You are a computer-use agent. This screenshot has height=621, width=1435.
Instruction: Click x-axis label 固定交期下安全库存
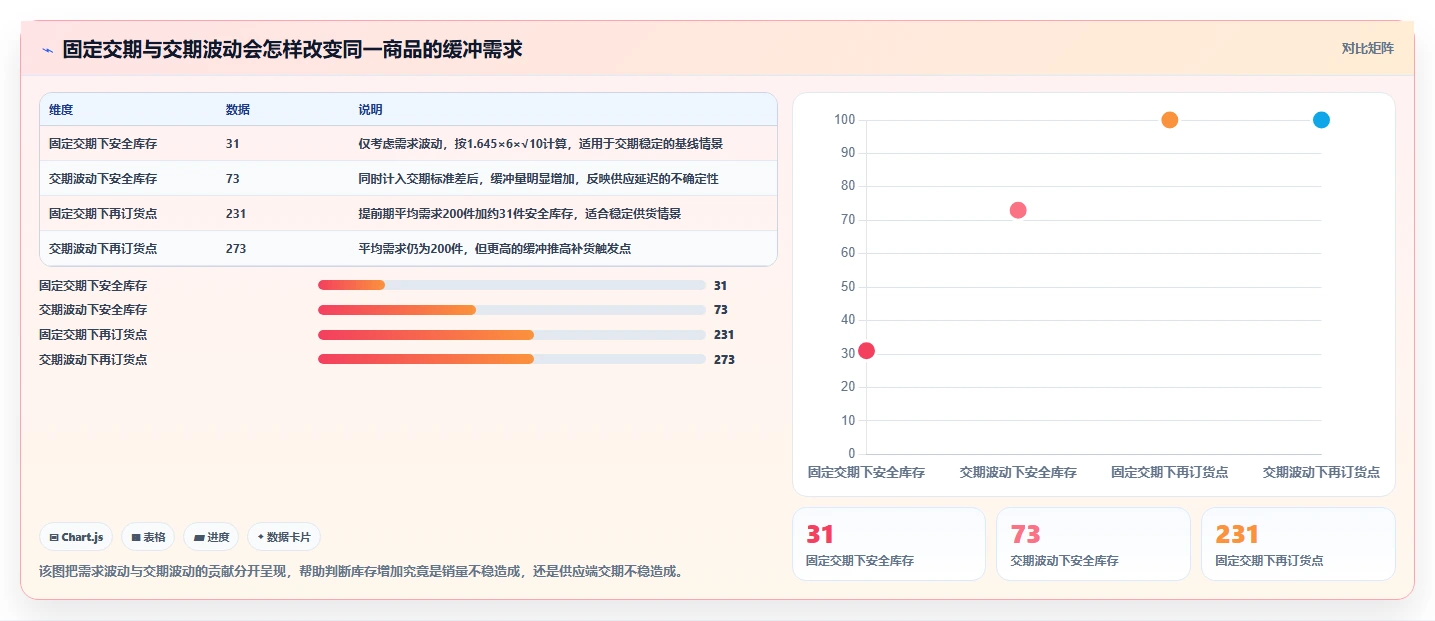866,472
